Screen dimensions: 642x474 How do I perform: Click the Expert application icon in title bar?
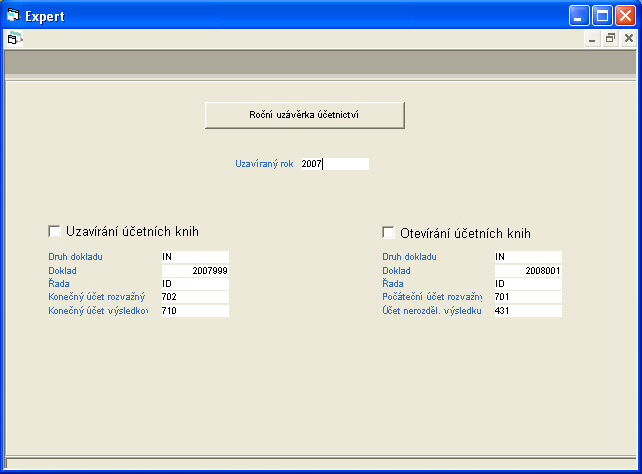[13, 15]
